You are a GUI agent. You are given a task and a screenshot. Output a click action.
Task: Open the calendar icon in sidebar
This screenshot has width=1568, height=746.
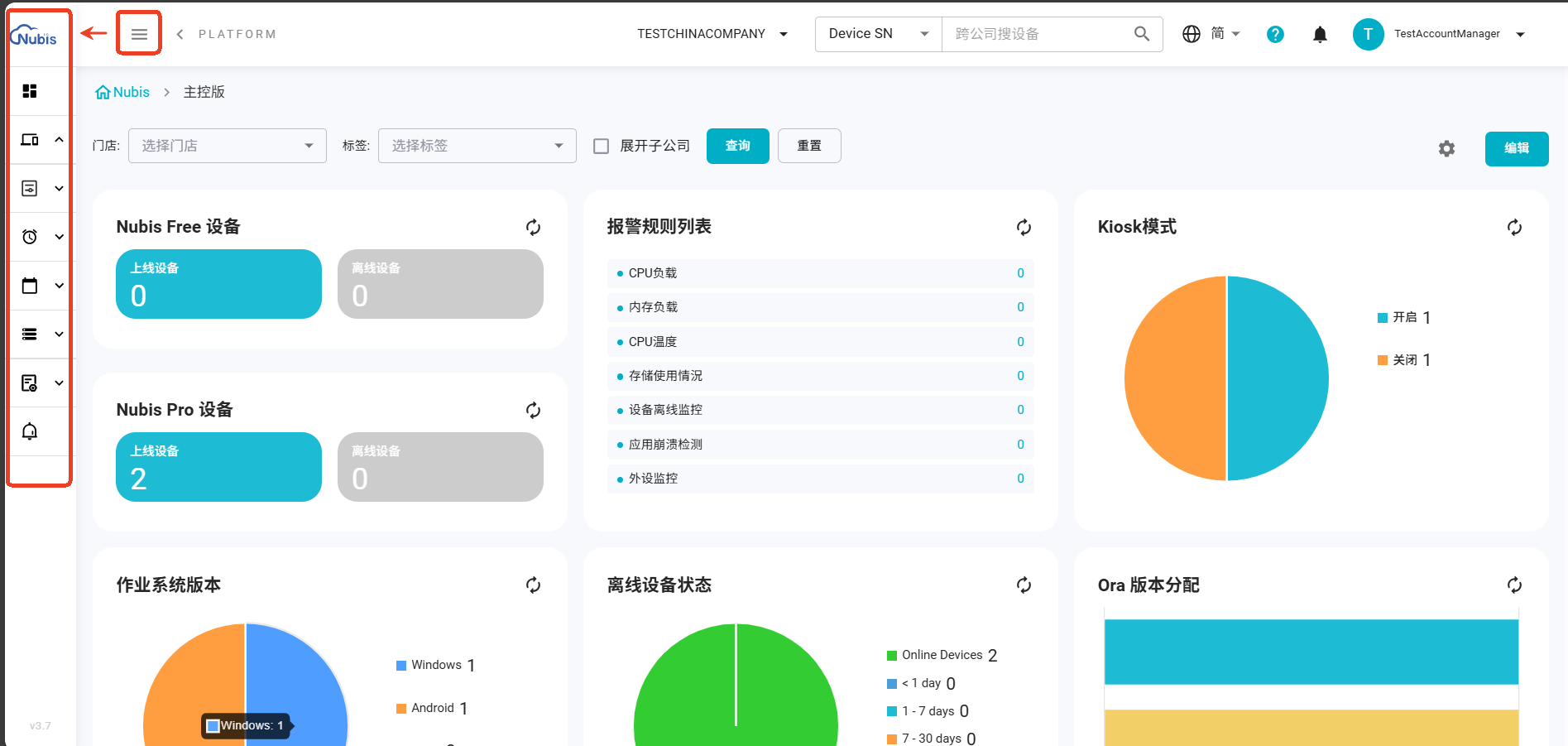[30, 286]
